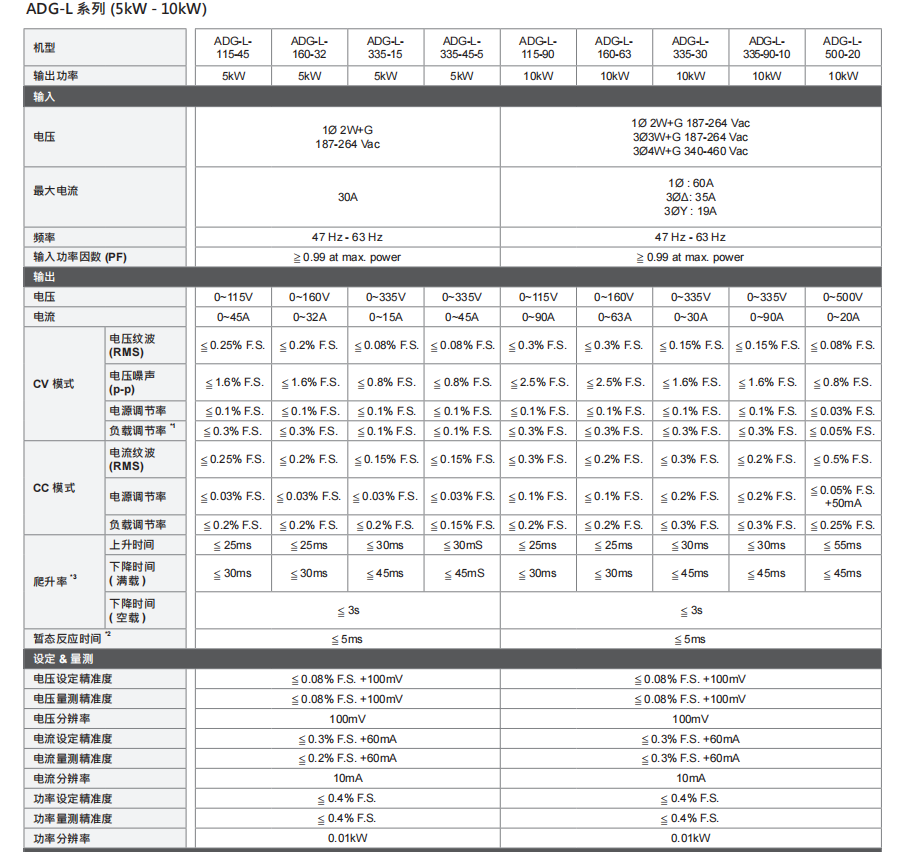Click the 输入功率因数 (PF) row label
Screen dimensions: 899x852
(x=80, y=257)
